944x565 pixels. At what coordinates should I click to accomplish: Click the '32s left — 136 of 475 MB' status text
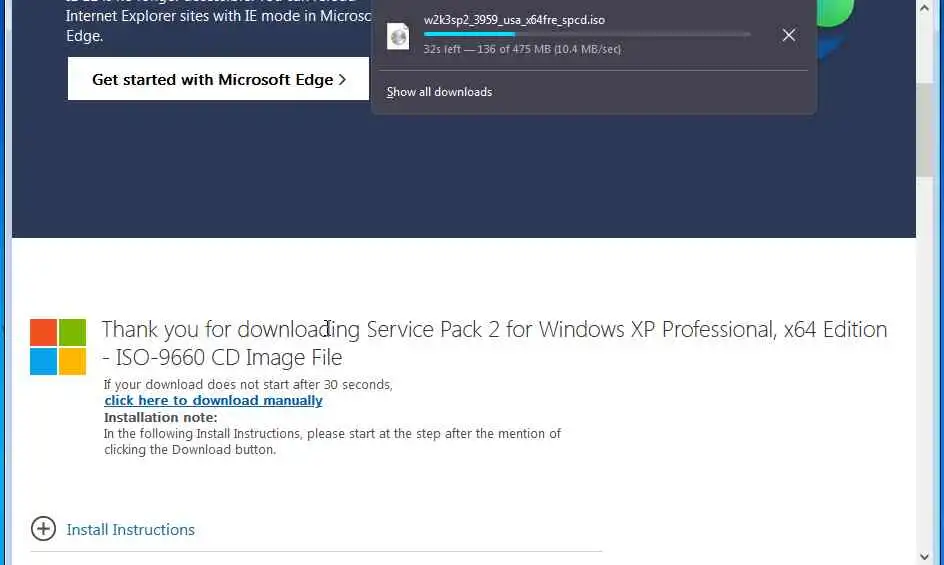(x=522, y=49)
